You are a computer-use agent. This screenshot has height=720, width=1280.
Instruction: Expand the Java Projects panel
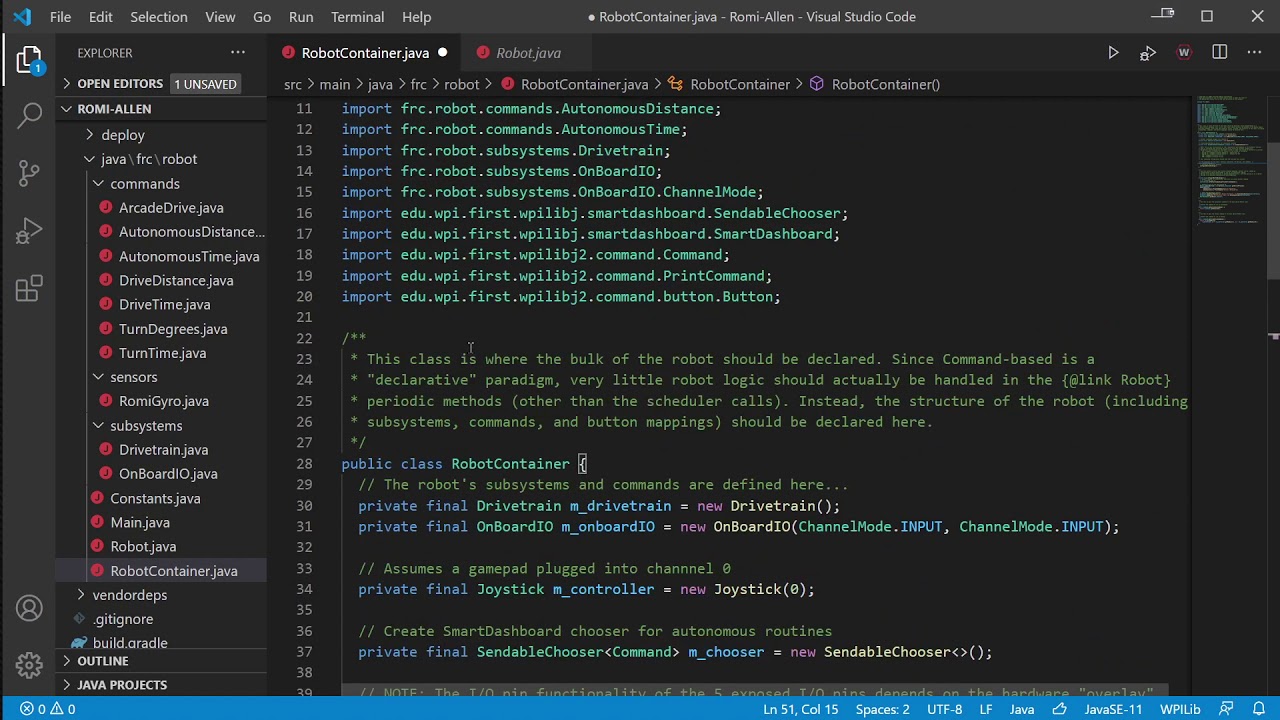[162, 685]
